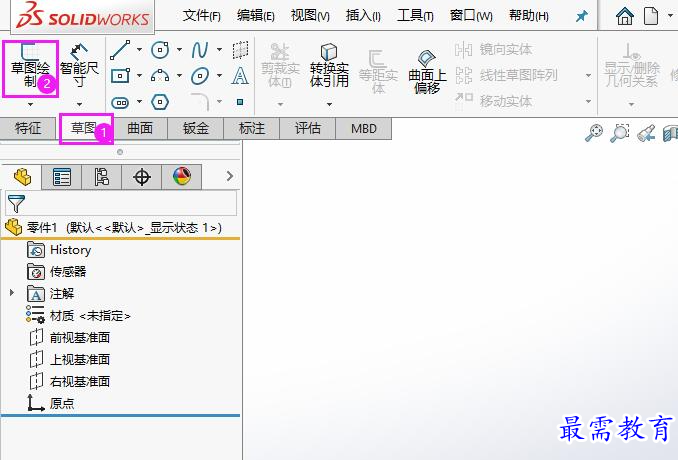Screen dimensions: 681x460
Task: Open the Window (窗口) menu
Action: tap(471, 17)
